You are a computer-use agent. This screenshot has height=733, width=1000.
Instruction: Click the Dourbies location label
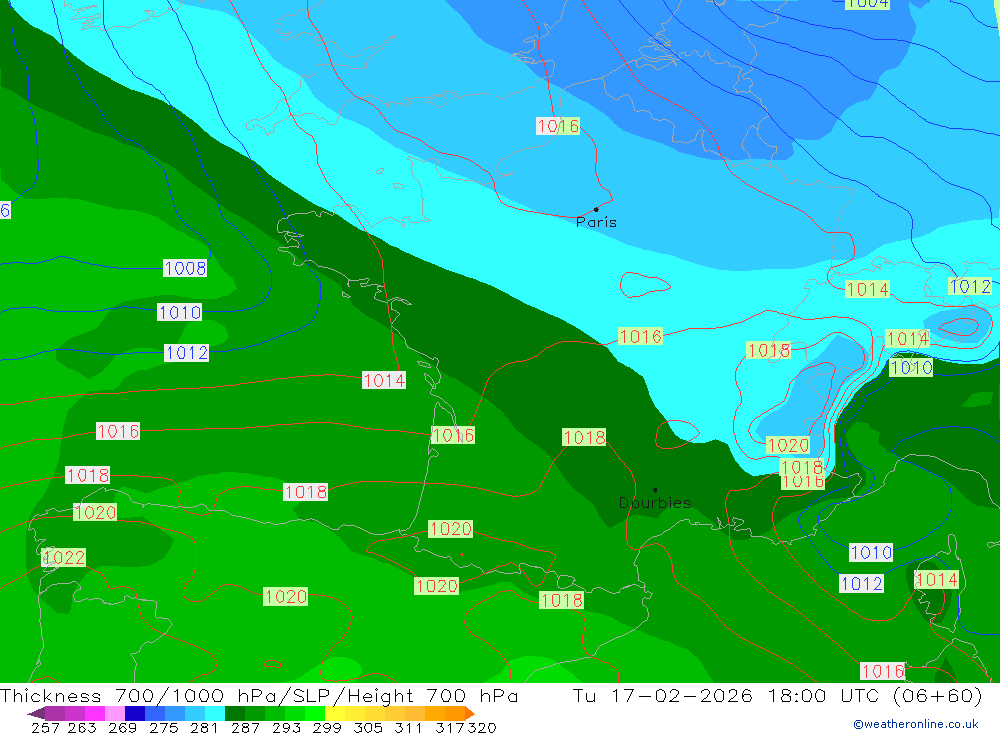(x=655, y=503)
